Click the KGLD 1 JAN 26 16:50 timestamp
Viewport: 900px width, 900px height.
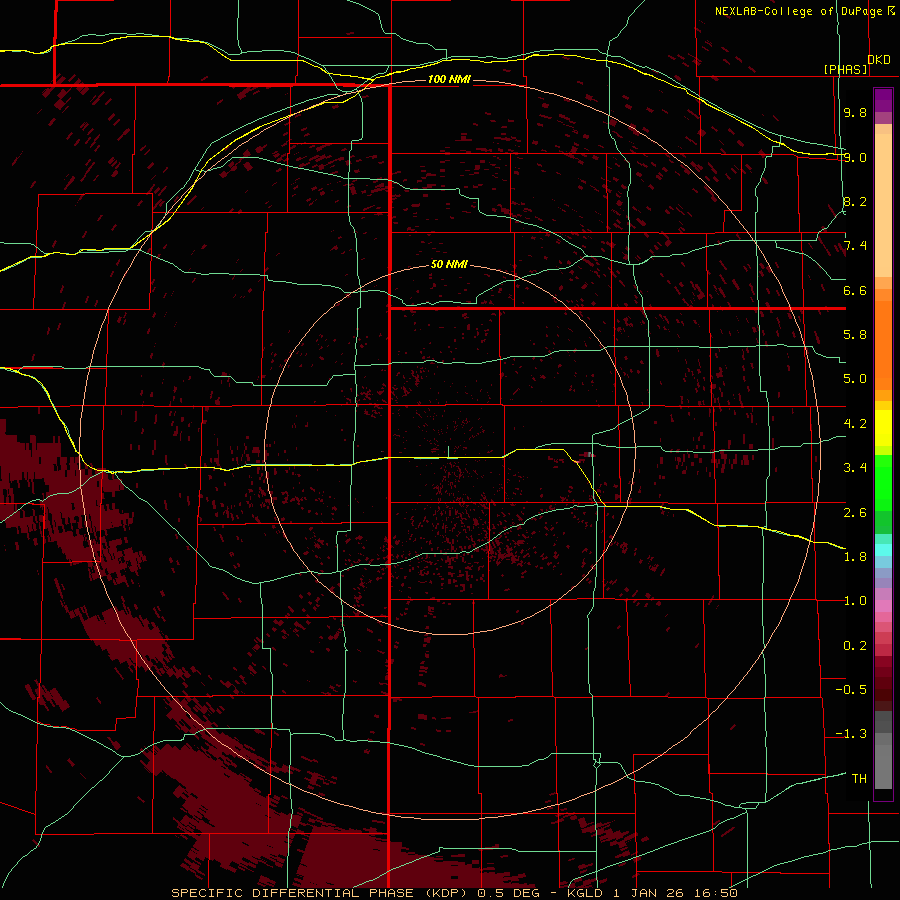tap(653, 893)
